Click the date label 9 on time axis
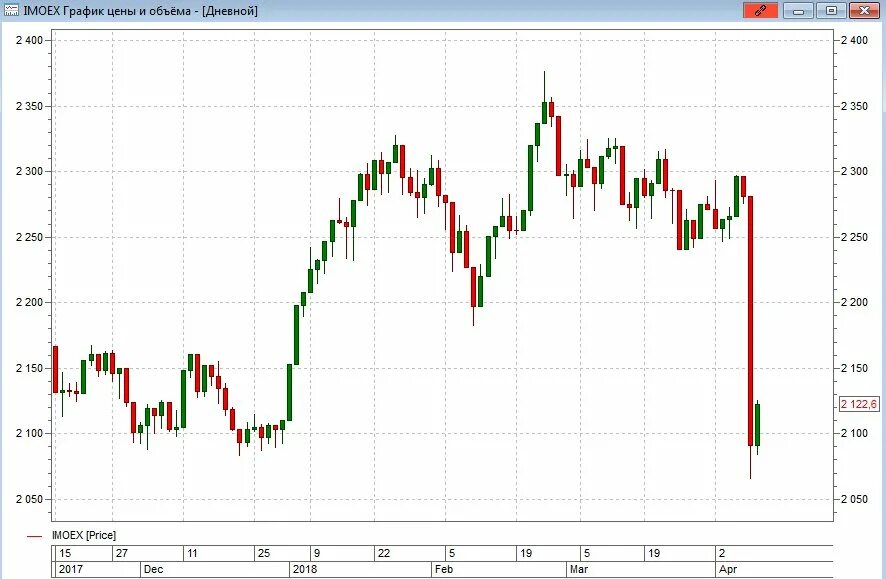Screen dimensions: 886x579 tap(318, 553)
